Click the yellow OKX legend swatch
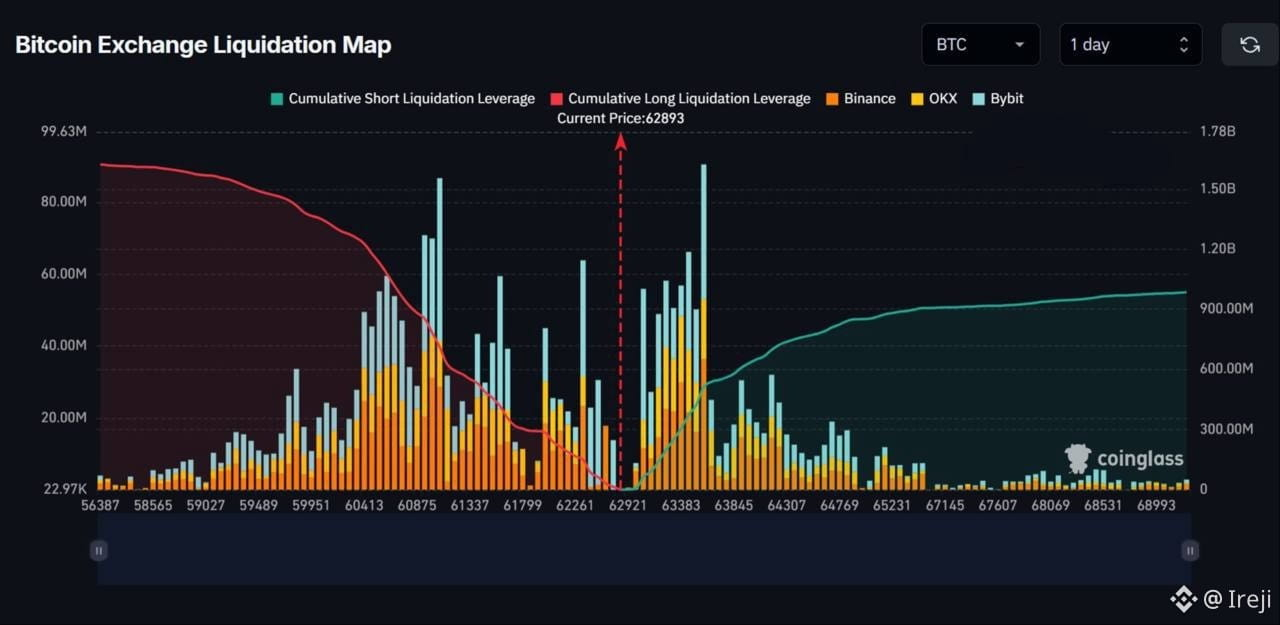Viewport: 1280px width, 625px height. pos(916,99)
